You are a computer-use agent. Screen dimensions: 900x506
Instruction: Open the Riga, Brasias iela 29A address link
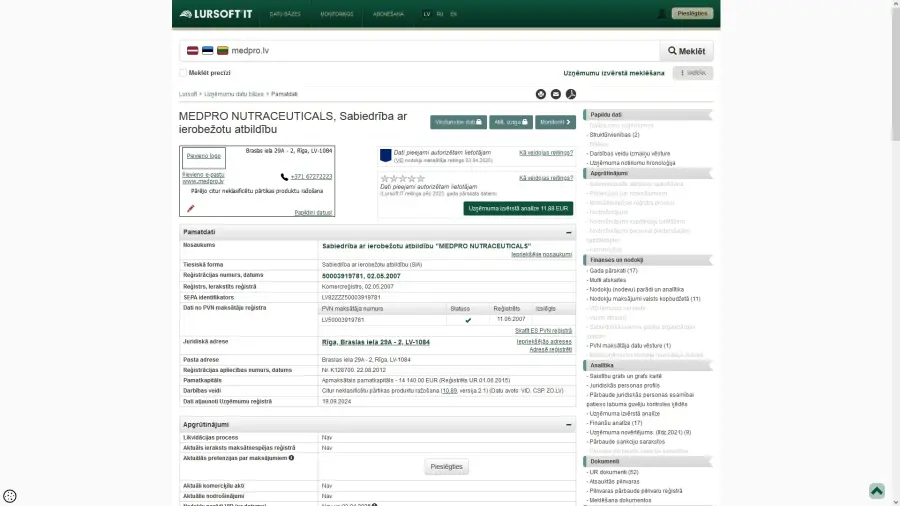tap(375, 342)
